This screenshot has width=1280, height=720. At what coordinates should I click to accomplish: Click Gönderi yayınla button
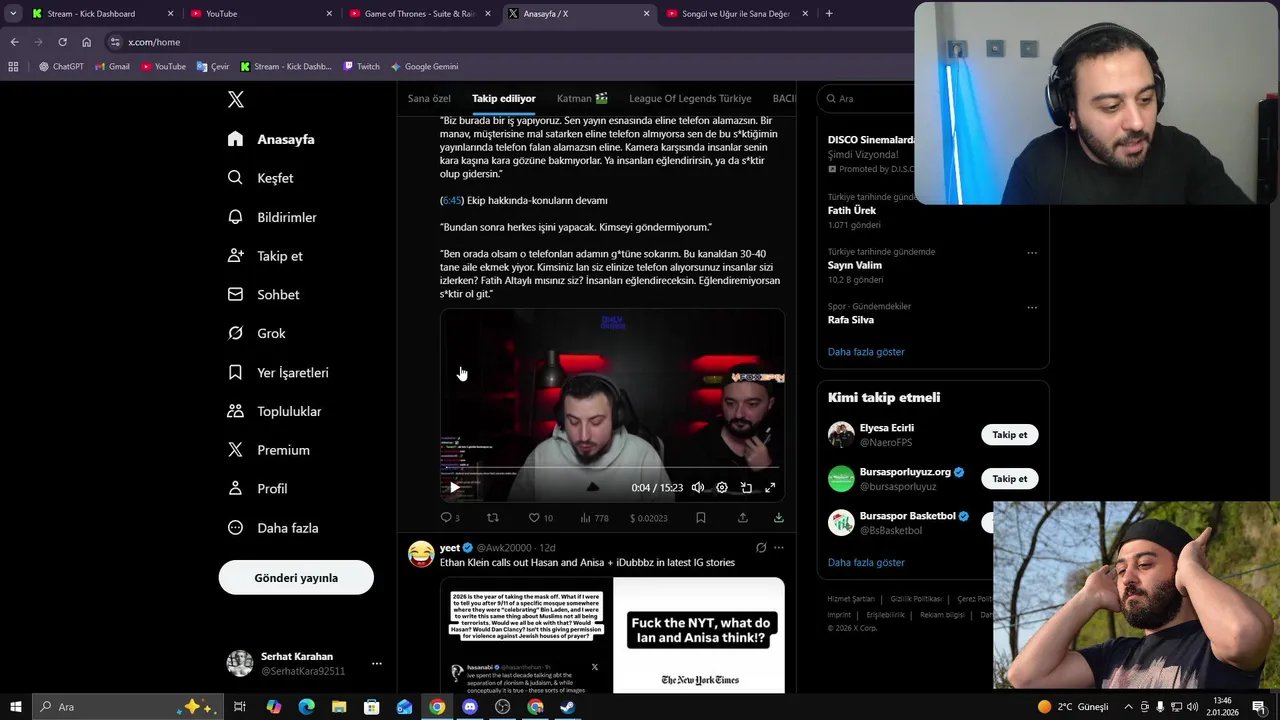(296, 578)
